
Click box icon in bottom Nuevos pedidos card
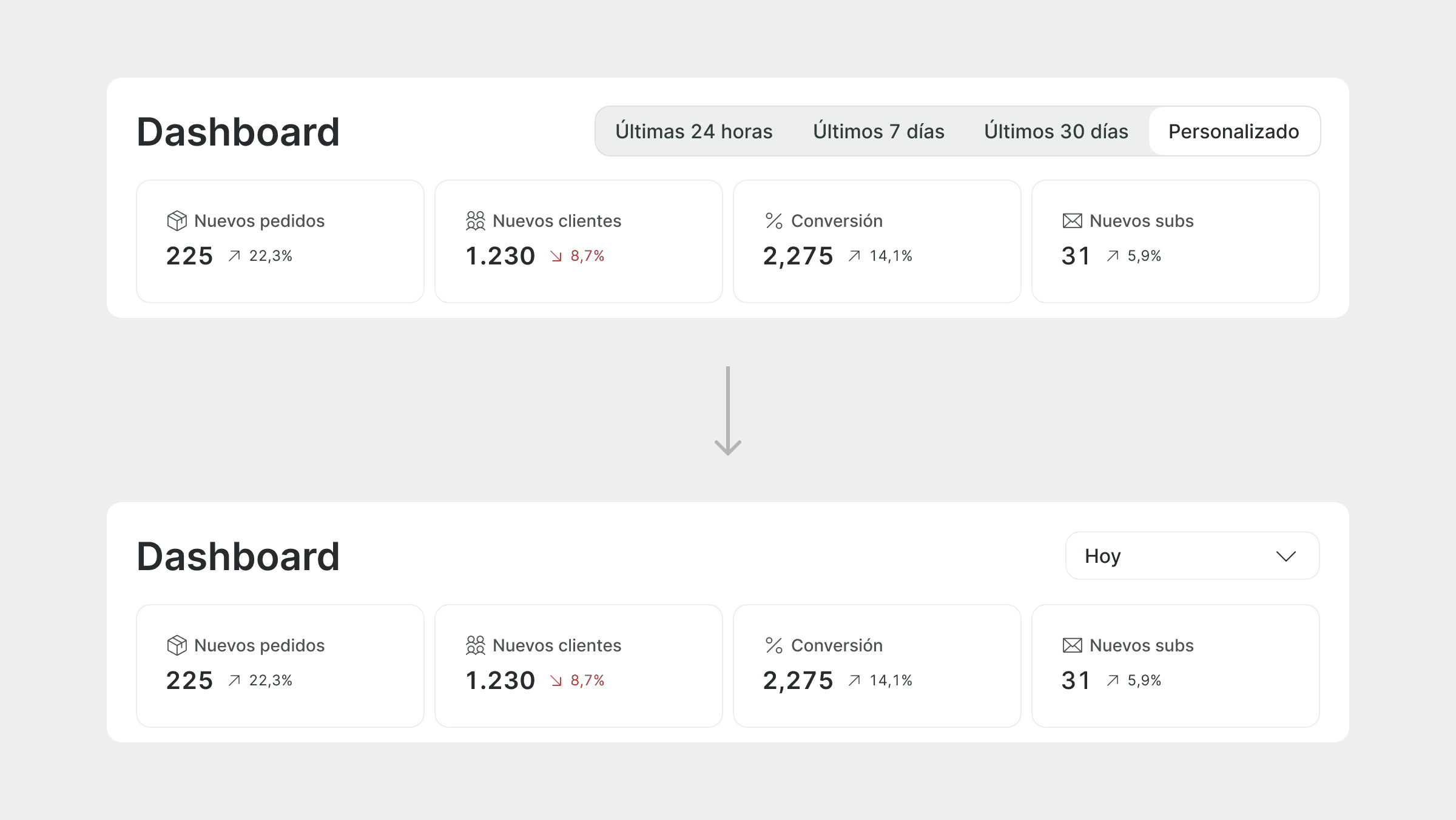[x=177, y=645]
